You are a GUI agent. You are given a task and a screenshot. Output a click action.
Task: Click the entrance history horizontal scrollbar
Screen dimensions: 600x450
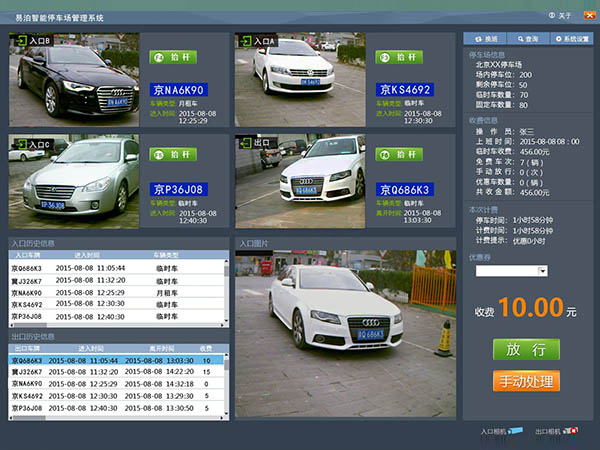click(116, 325)
